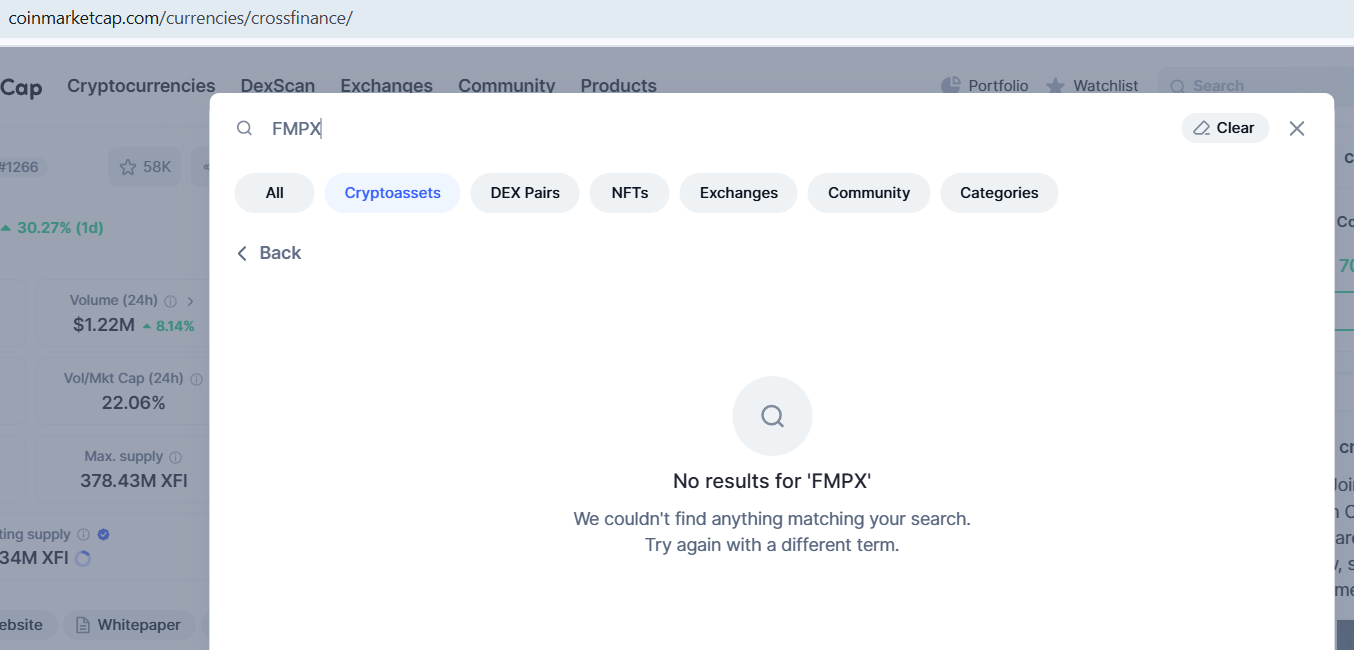Click the Volume (24h) info icon

[x=170, y=301]
